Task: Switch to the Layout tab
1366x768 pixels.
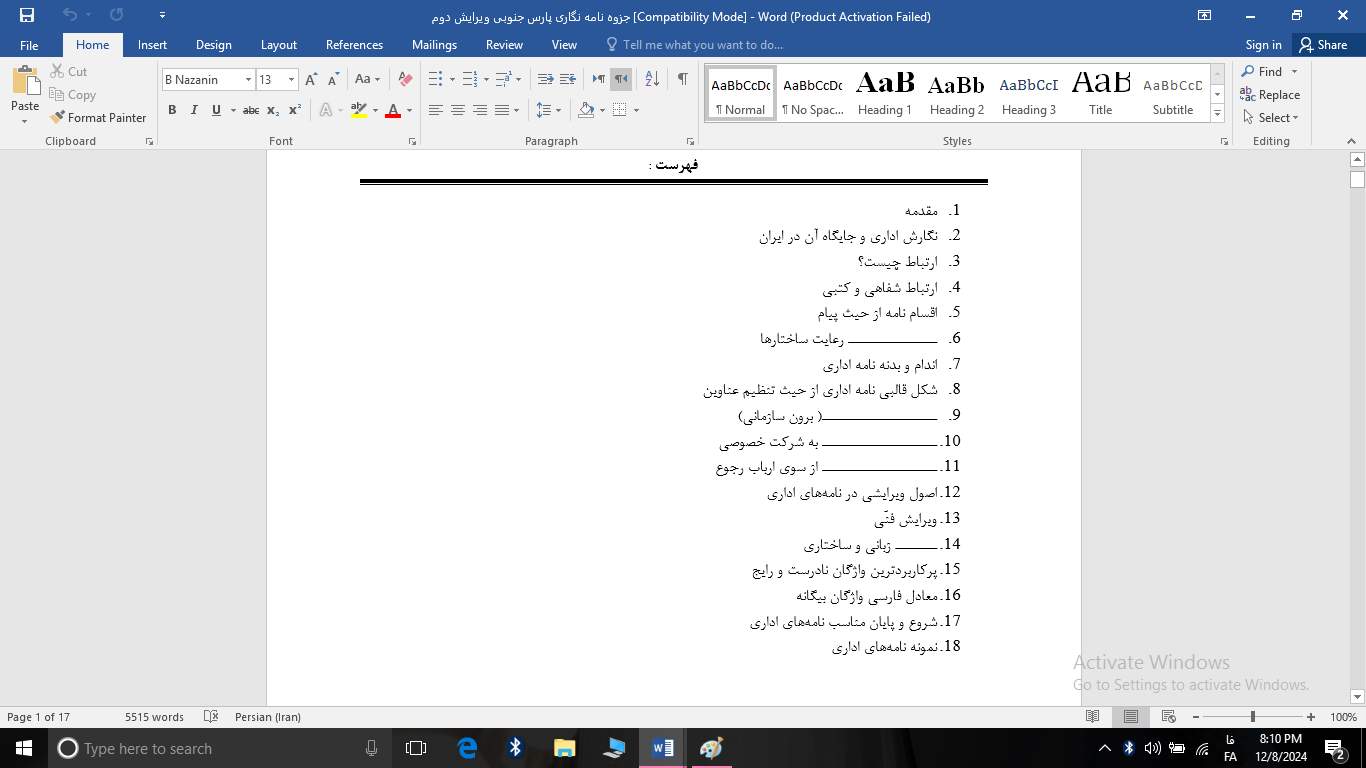Action: pos(279,45)
